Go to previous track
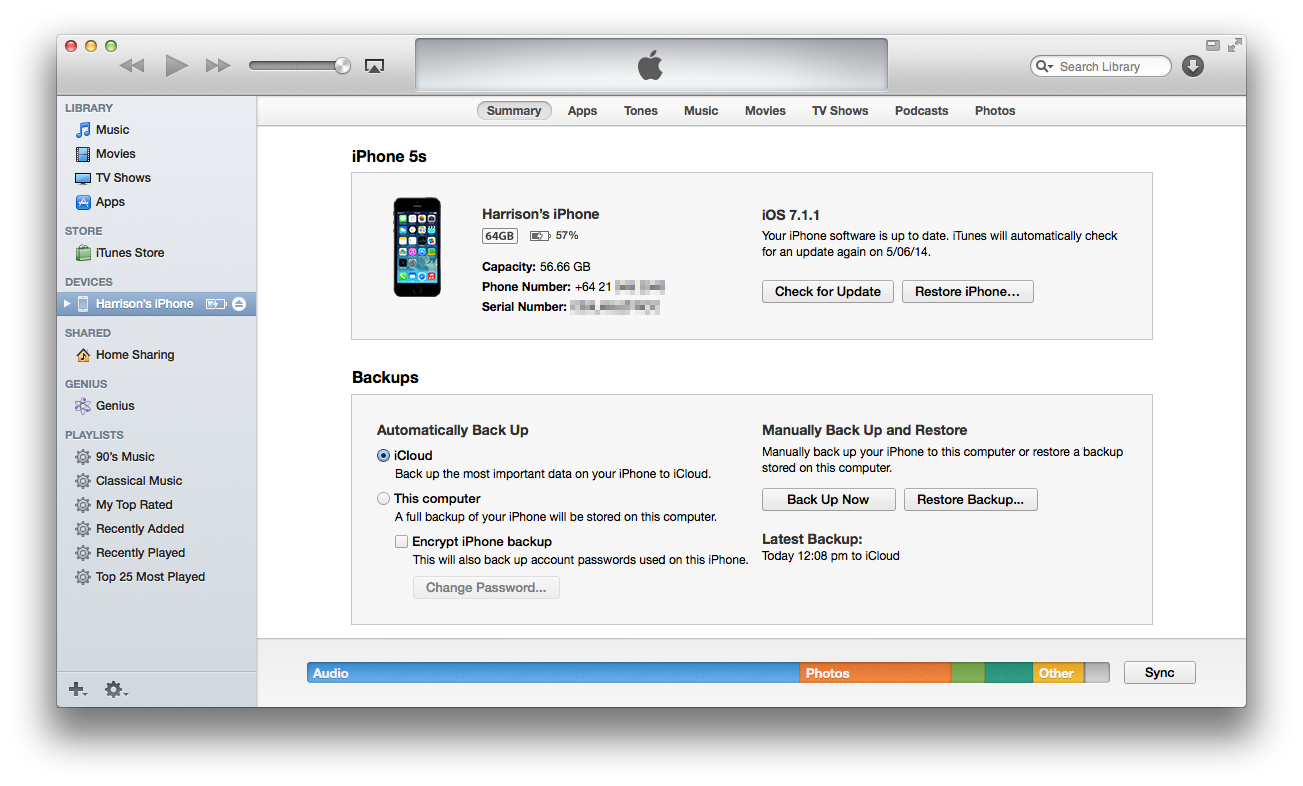This screenshot has height=786, width=1303. [132, 66]
